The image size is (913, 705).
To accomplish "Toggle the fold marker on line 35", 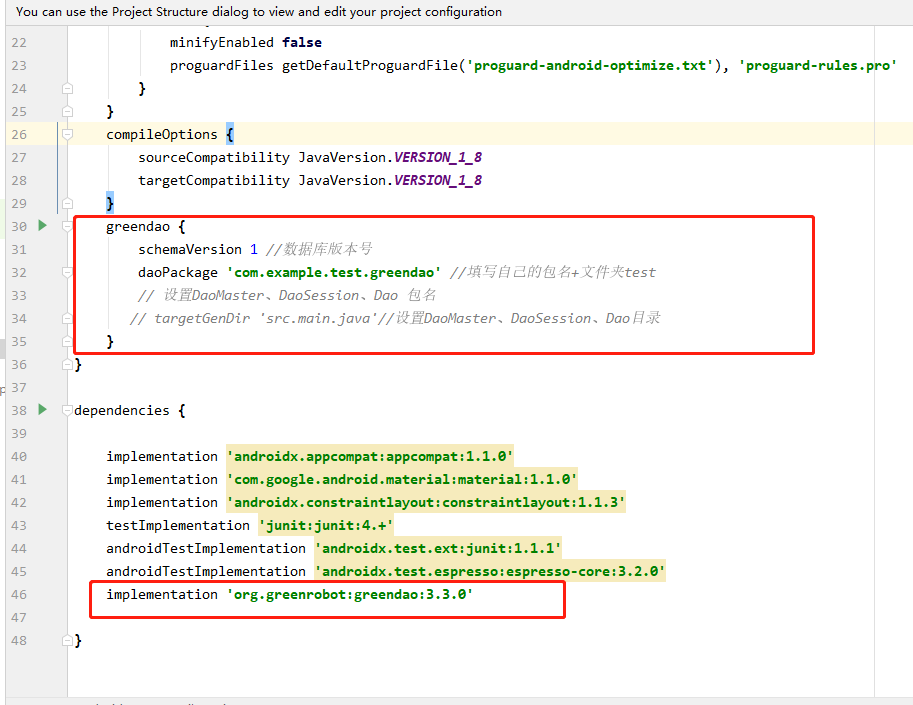I will [x=65, y=341].
